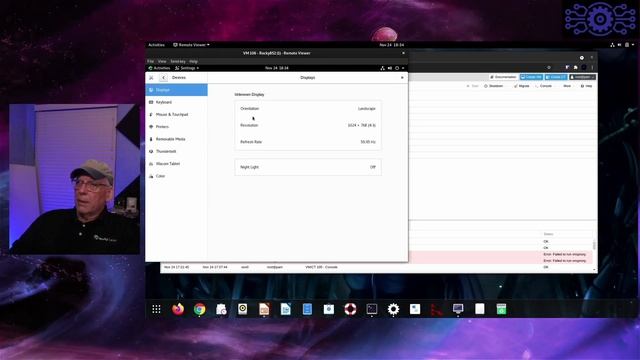
Task: Open Rhythmbox speaker icon in dock
Action: click(x=242, y=309)
